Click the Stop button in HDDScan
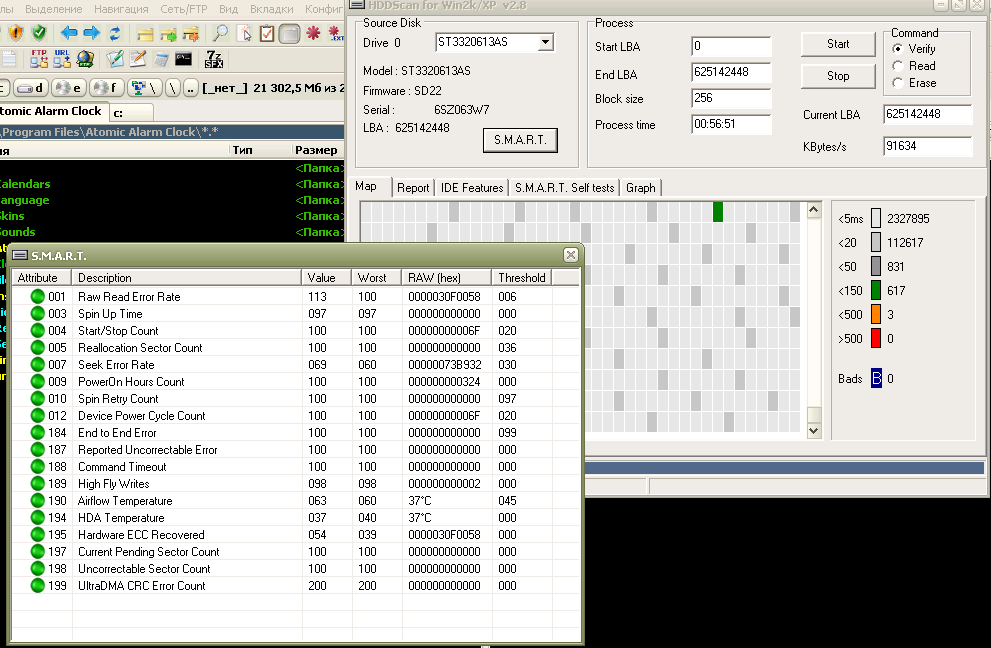Screen dimensions: 991x648 [838, 76]
